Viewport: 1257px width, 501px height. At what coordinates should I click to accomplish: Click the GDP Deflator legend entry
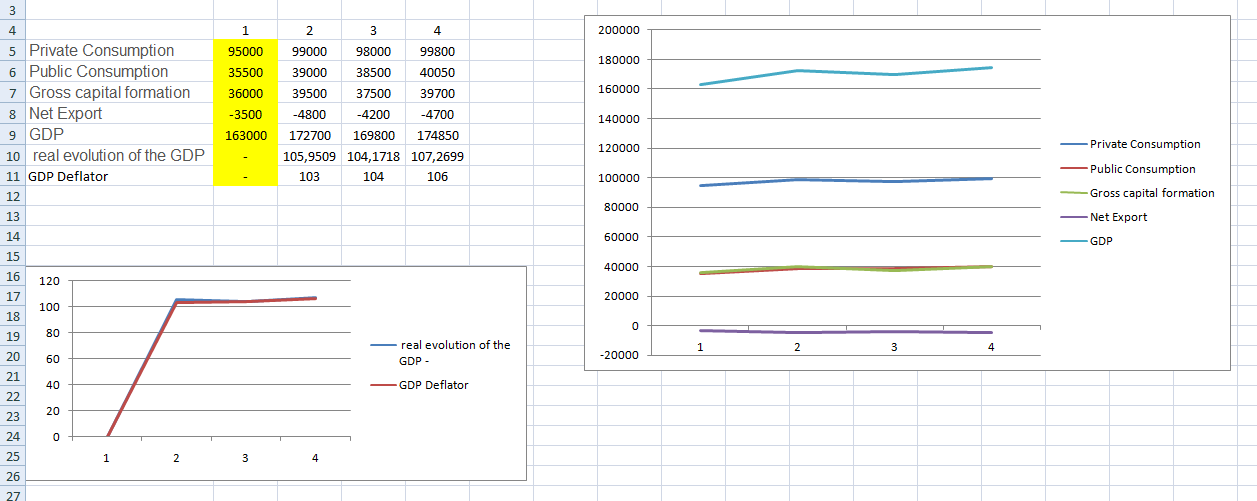[x=432, y=385]
